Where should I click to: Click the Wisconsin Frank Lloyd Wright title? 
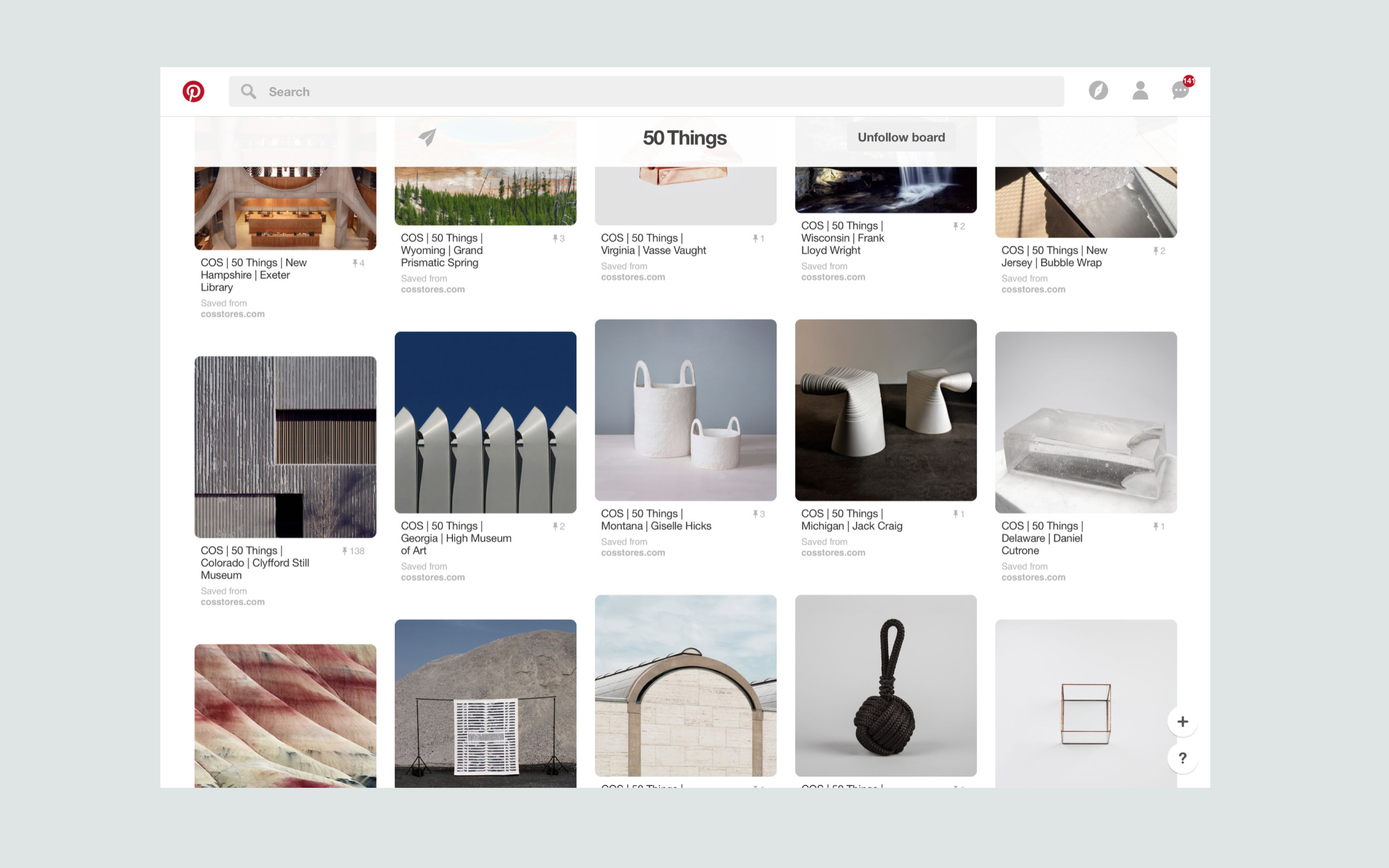842,238
